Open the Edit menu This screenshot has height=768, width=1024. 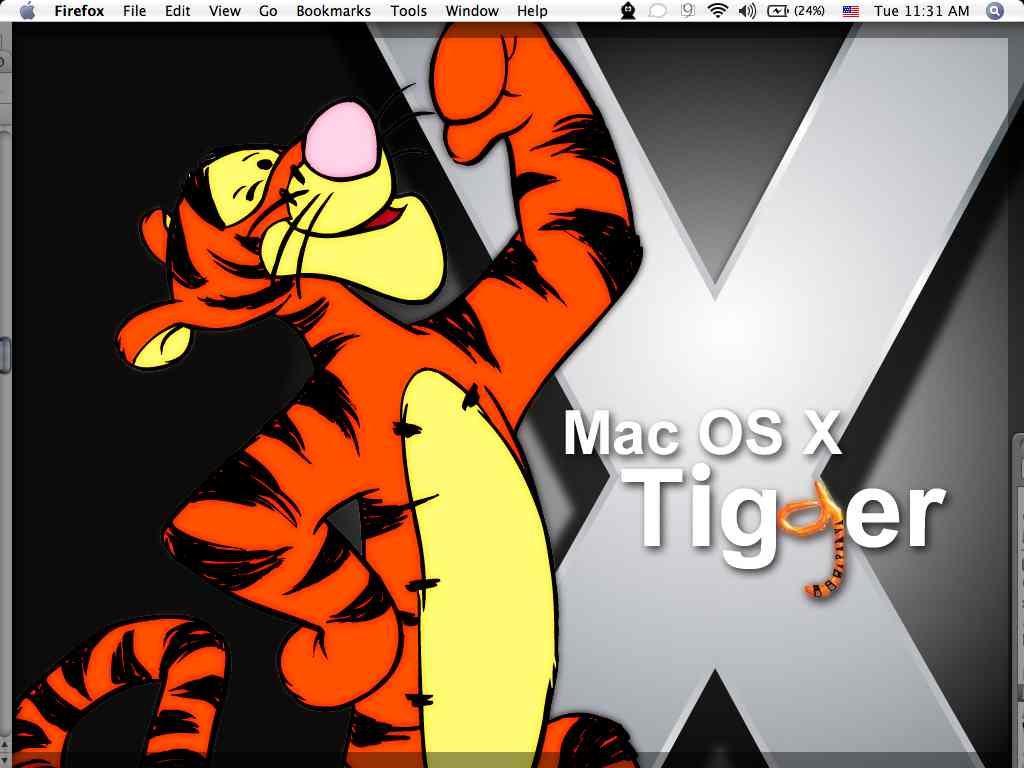click(178, 11)
